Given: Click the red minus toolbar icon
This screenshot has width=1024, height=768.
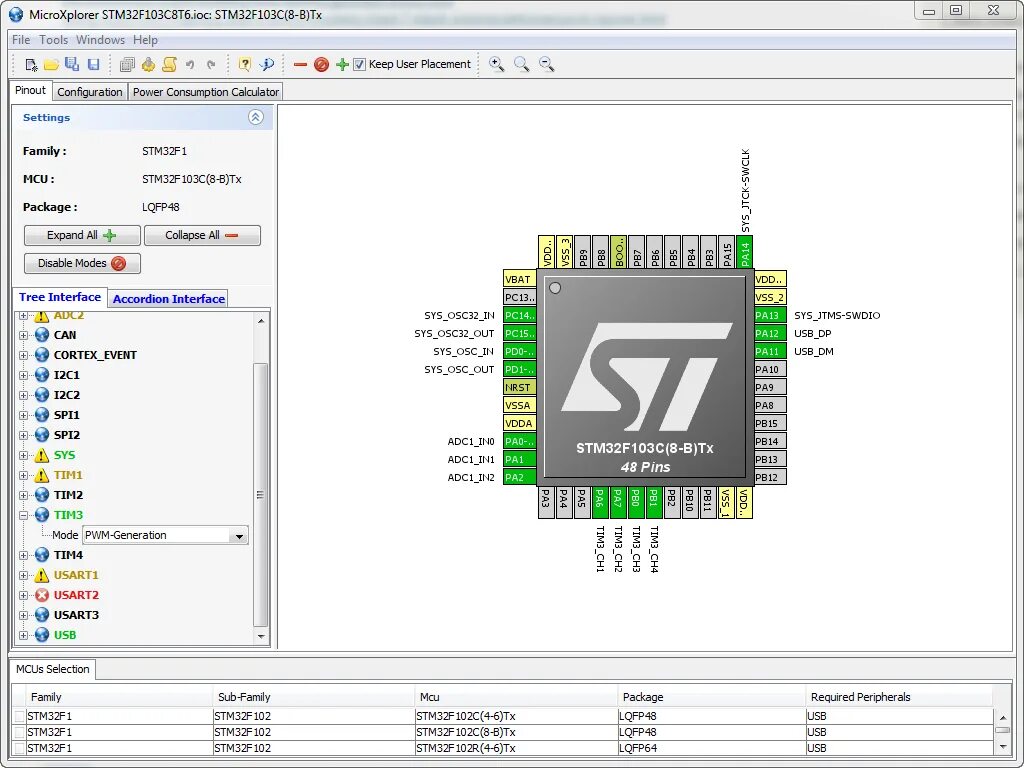Looking at the screenshot, I should [300, 65].
